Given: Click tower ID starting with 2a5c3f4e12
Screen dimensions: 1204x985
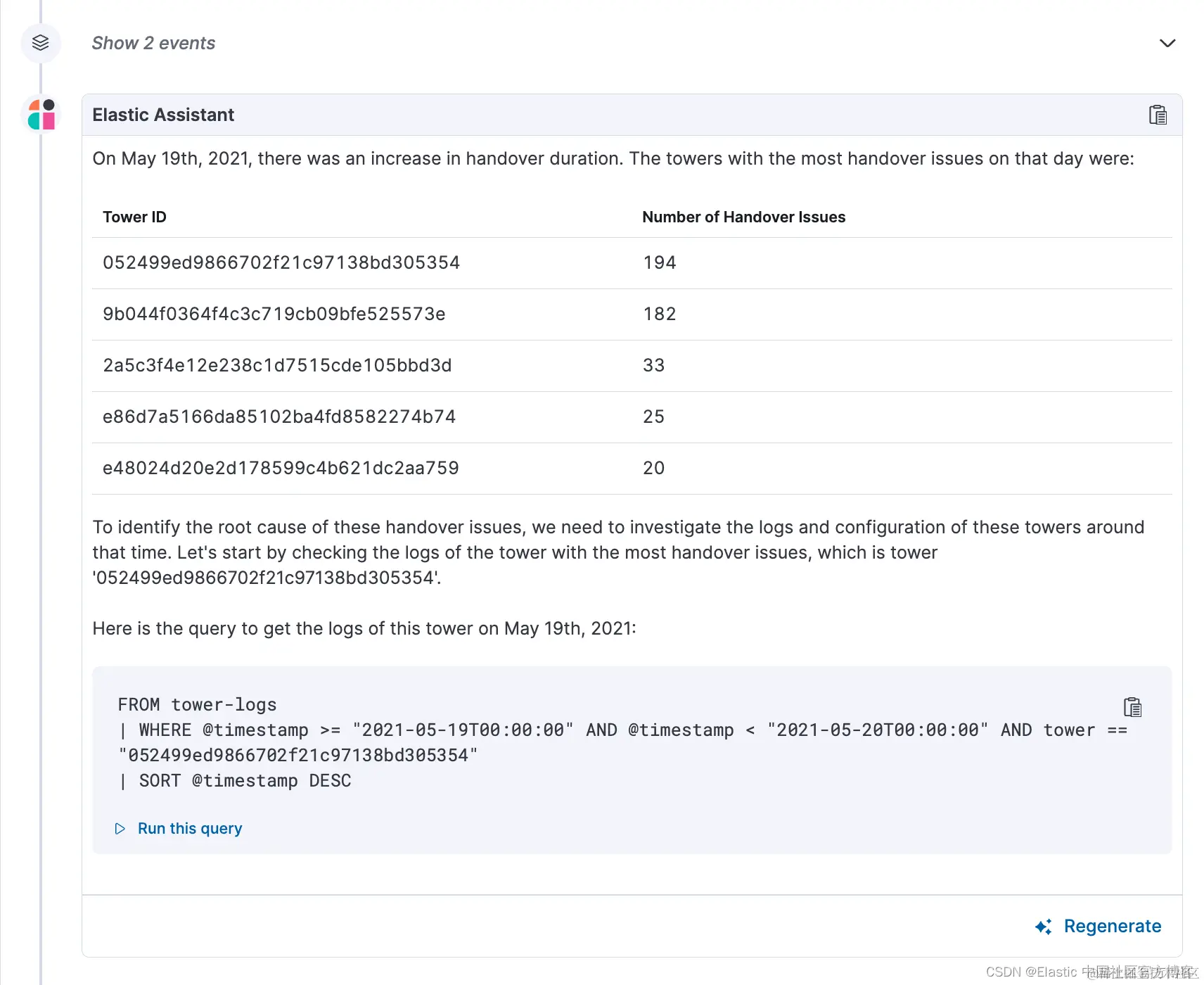Looking at the screenshot, I should [x=277, y=365].
